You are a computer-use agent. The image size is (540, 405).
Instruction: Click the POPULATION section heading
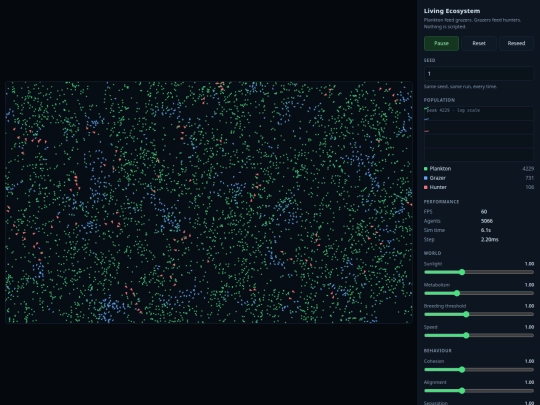coord(439,100)
